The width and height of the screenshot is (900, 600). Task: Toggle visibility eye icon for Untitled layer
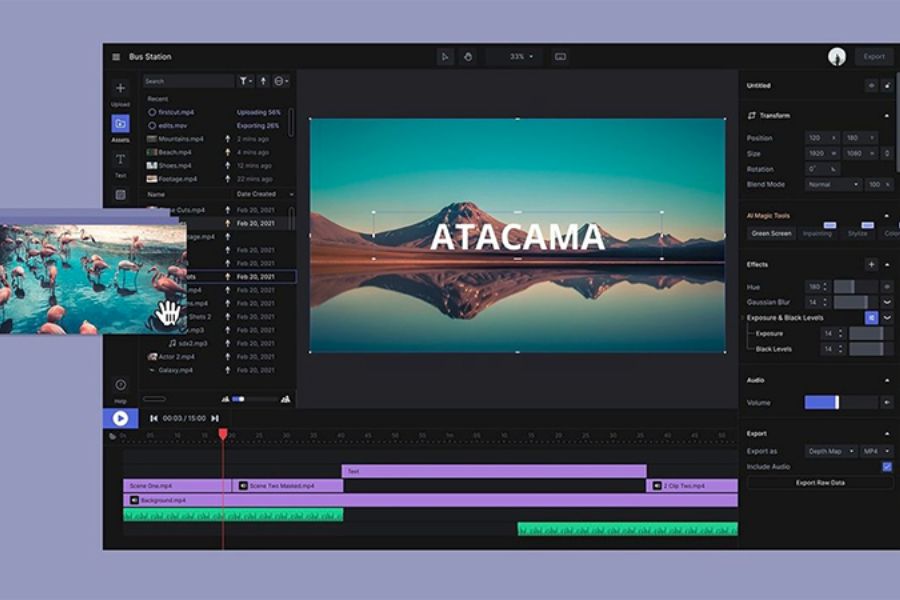tap(870, 86)
